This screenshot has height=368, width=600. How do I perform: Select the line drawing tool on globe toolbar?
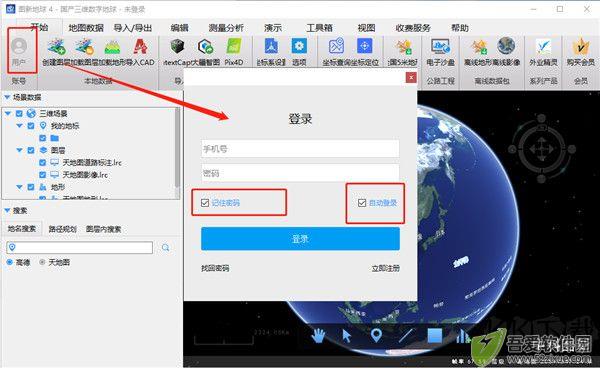[x=406, y=336]
